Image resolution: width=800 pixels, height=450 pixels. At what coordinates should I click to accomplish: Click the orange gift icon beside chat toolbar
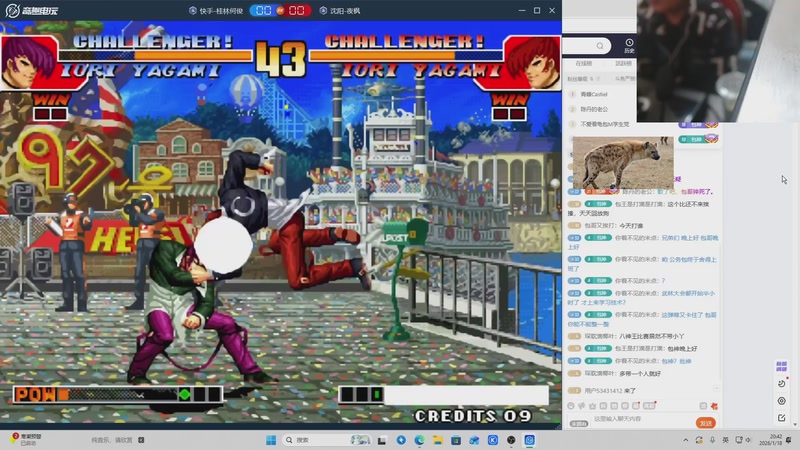pos(714,406)
